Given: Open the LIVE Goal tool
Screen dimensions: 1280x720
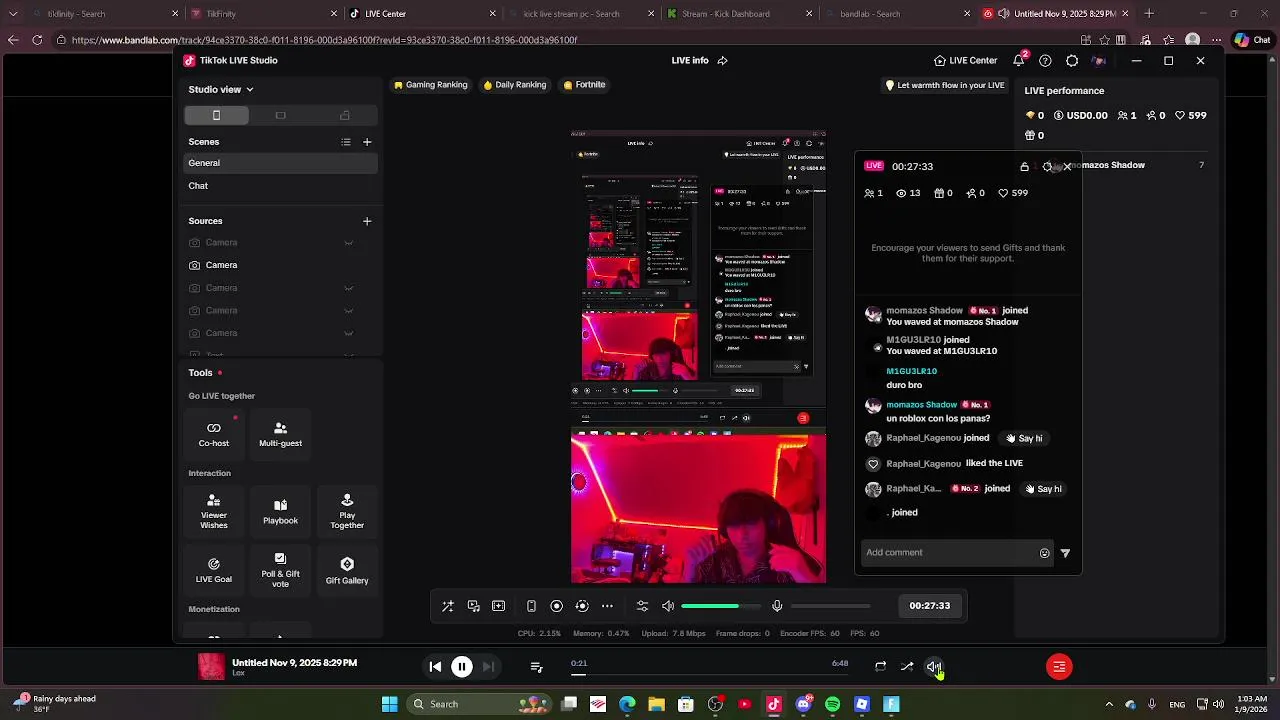Looking at the screenshot, I should (x=214, y=570).
